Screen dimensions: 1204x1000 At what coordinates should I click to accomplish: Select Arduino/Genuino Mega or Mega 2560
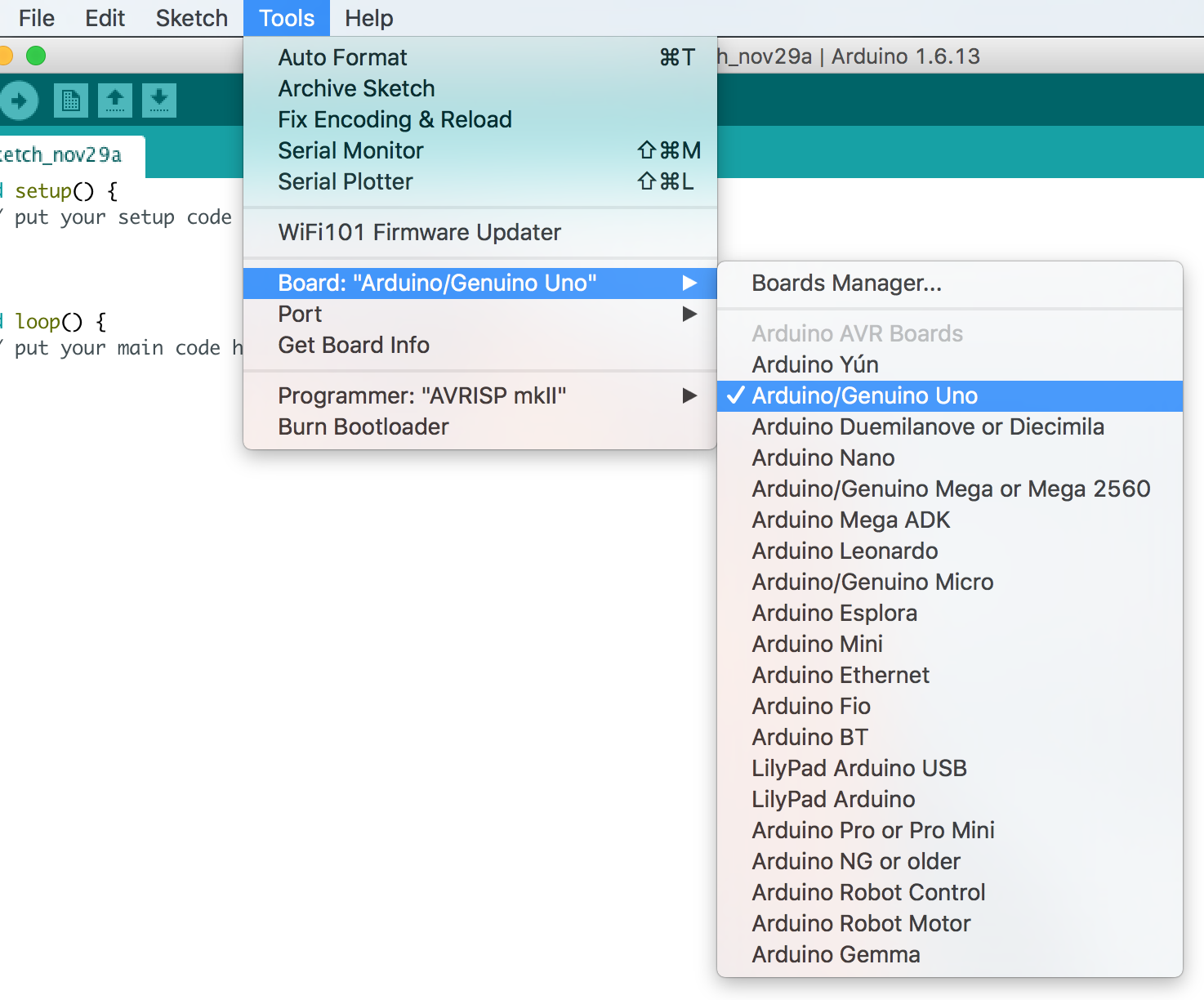[x=950, y=489]
